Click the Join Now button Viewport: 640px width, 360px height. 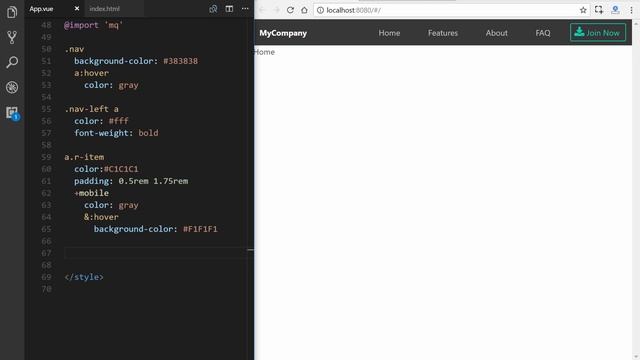598,33
